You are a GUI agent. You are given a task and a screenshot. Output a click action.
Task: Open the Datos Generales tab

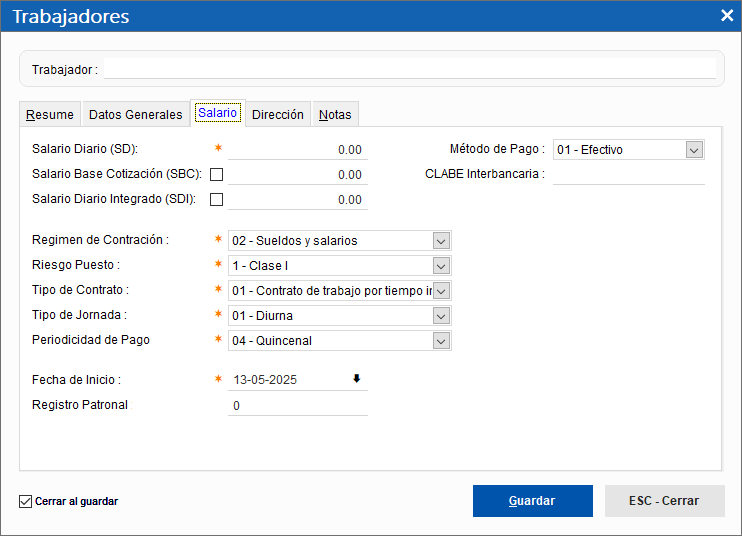[x=135, y=114]
